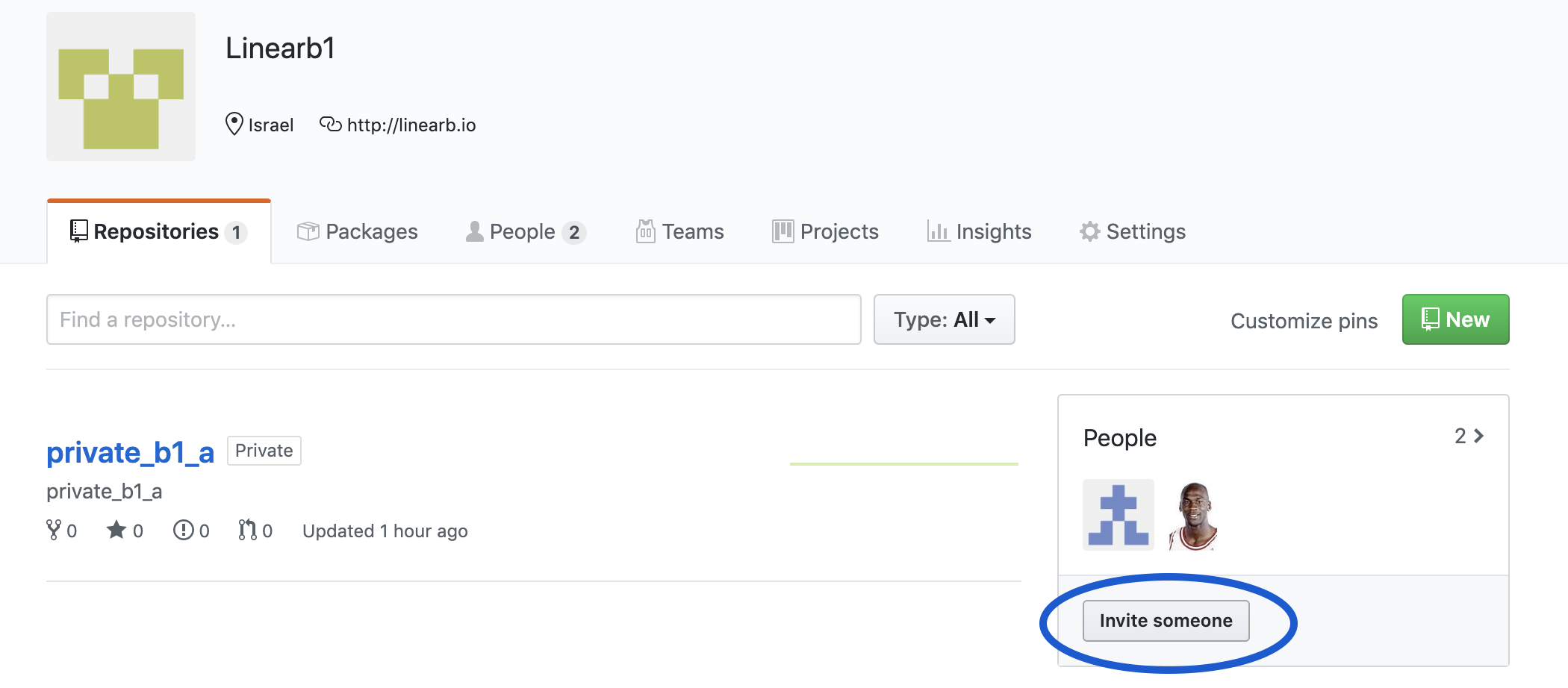Screen dimensions: 1568x688
Task: Go to the Teams tab
Action: [x=679, y=231]
